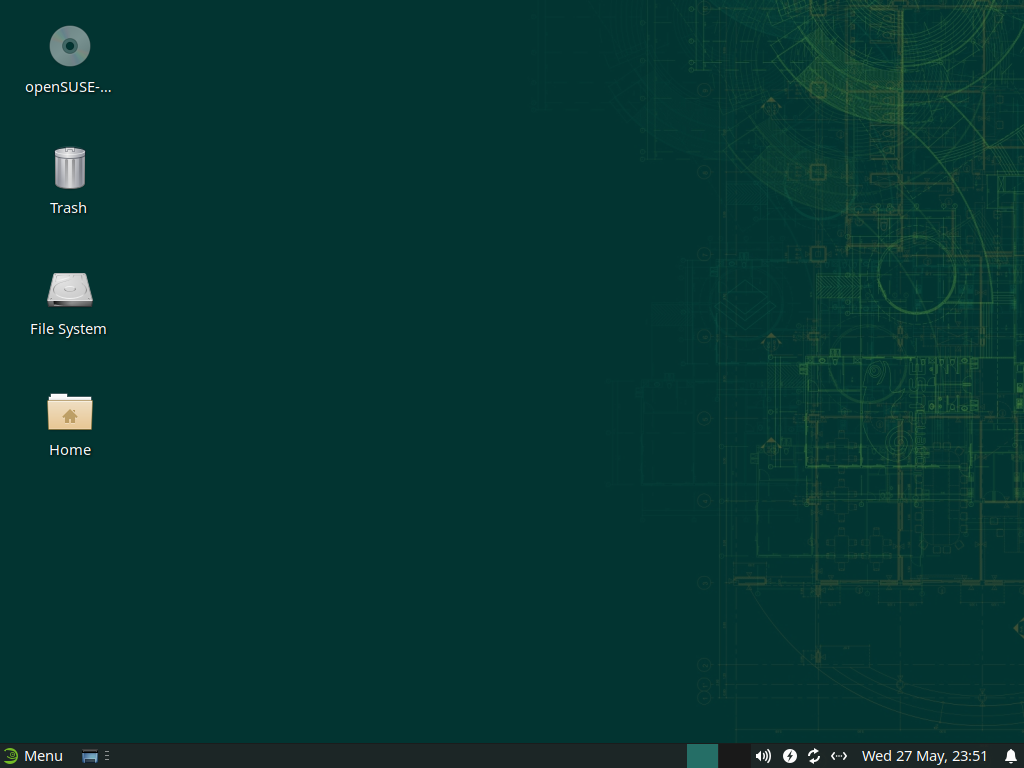Click the power manager lightning icon
Screen dimensions: 1024x768
click(x=790, y=756)
